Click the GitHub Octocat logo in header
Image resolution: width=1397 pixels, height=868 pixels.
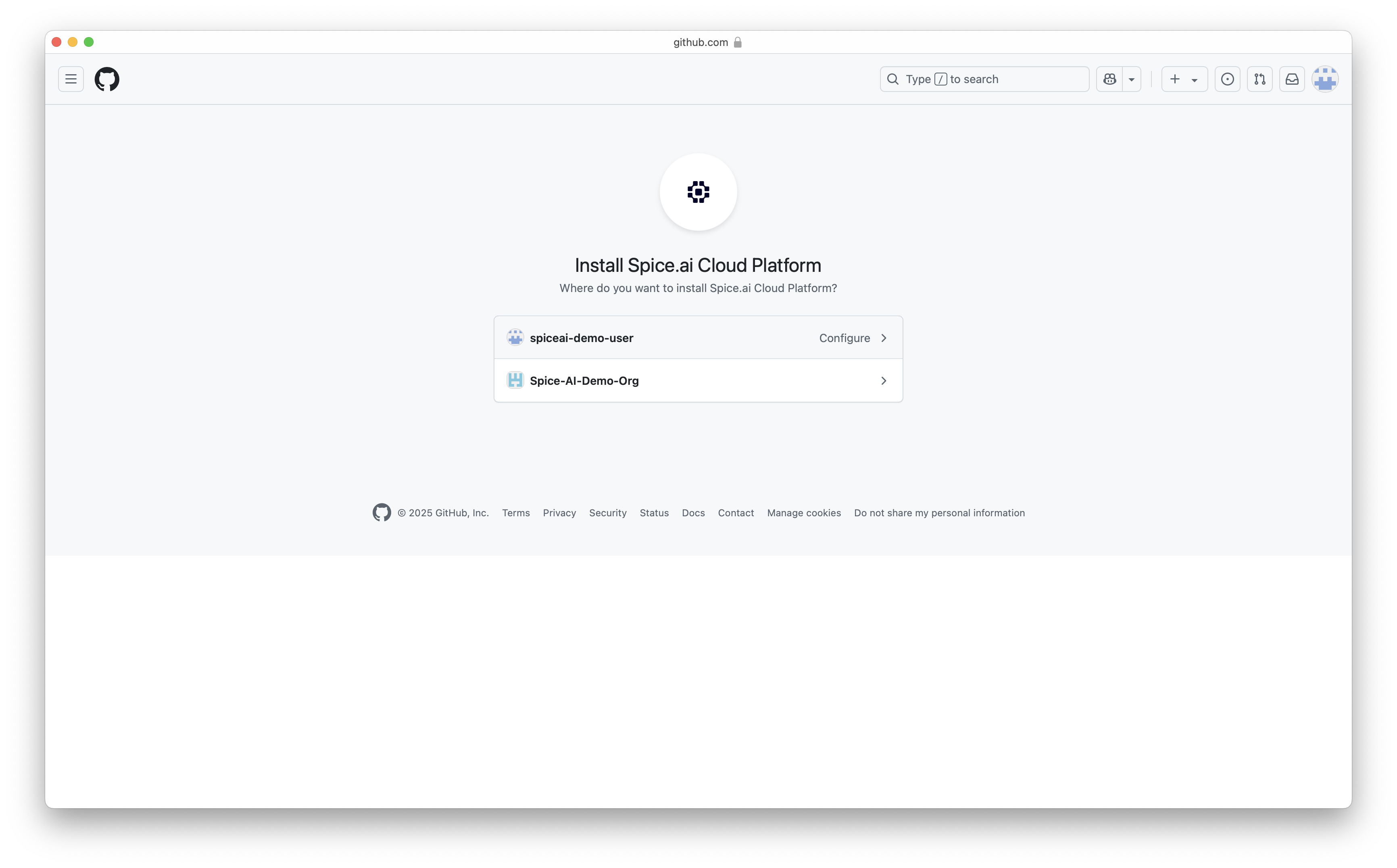pyautogui.click(x=107, y=79)
